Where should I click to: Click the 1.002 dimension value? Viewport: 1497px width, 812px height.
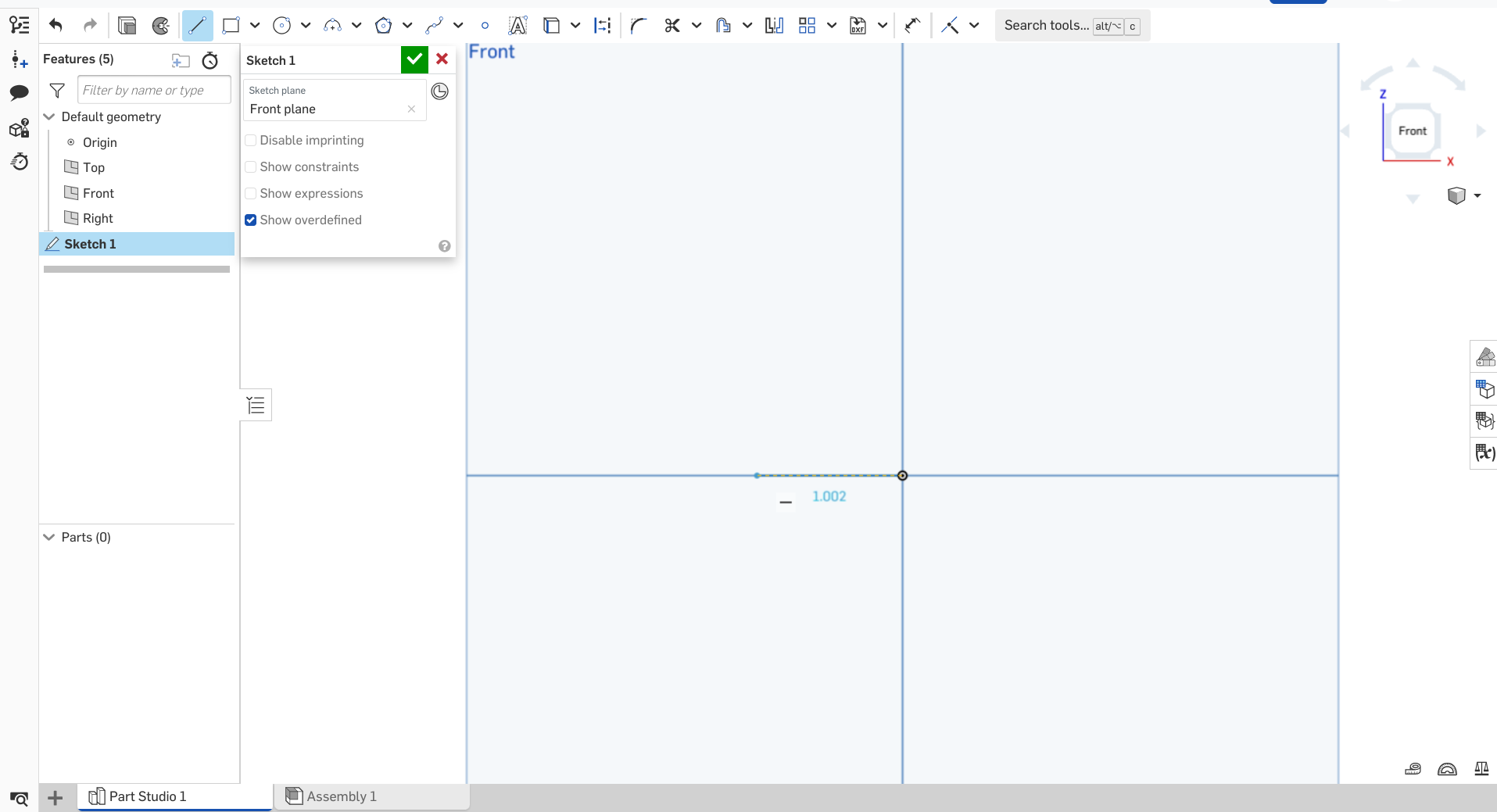pyautogui.click(x=829, y=496)
